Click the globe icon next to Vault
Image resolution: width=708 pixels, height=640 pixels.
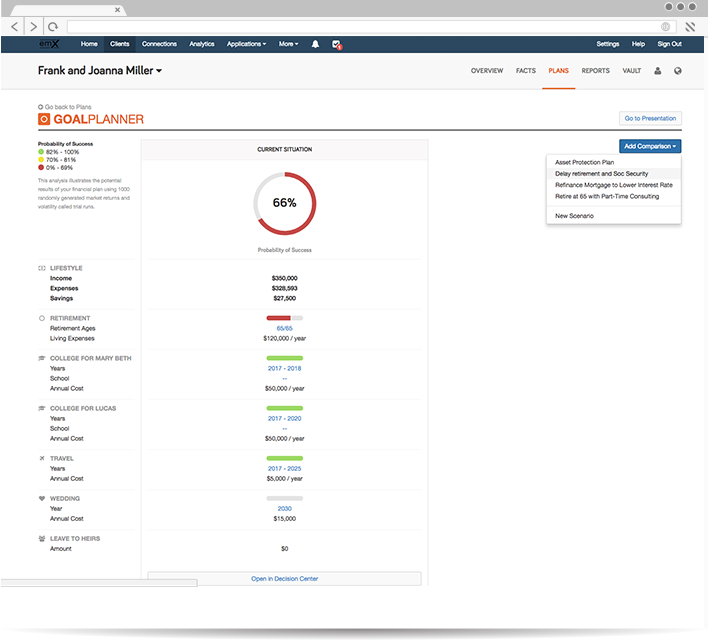click(677, 71)
